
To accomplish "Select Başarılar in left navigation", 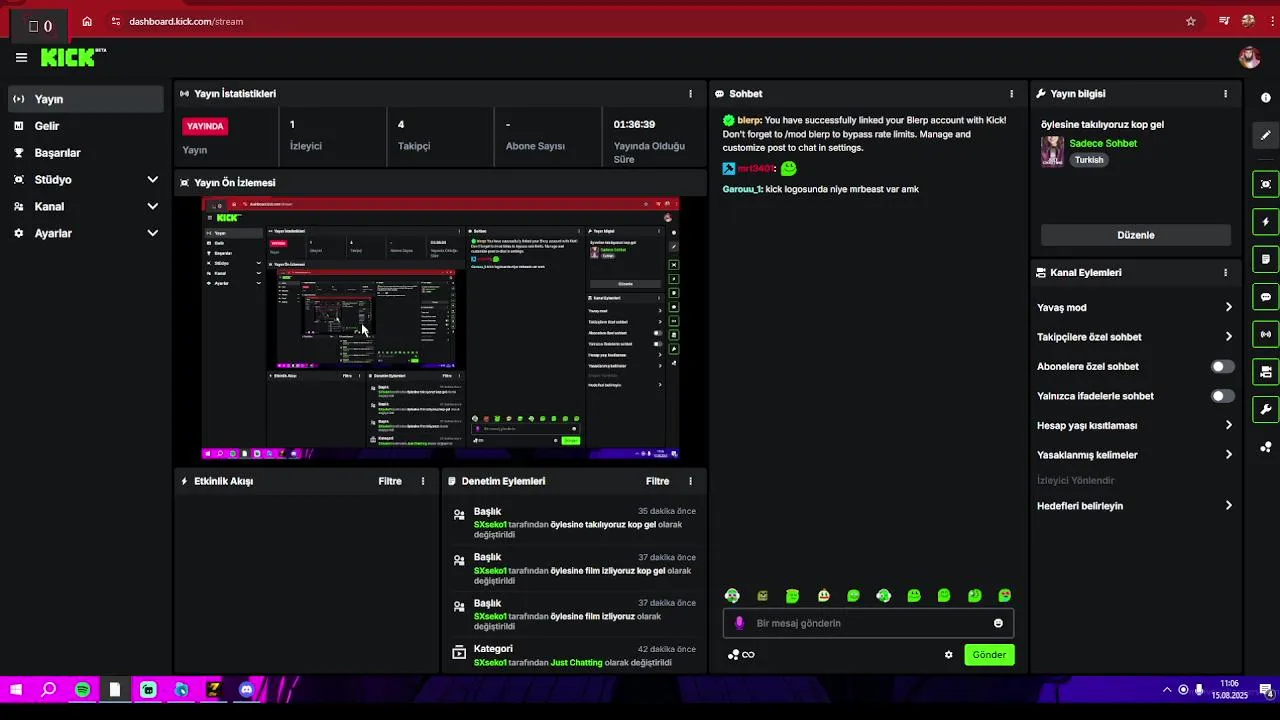I will (85, 153).
